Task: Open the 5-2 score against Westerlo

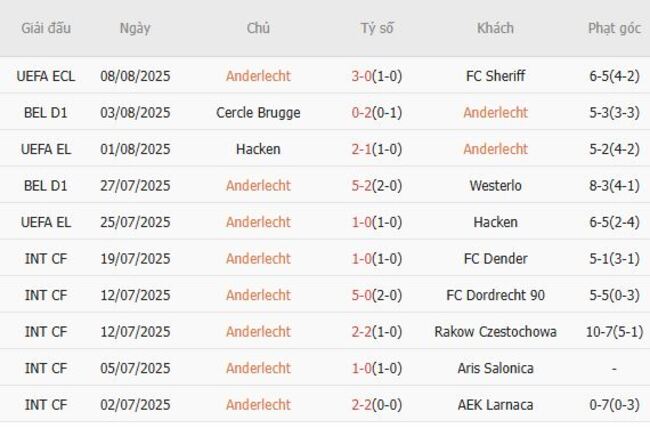Action: click(376, 186)
